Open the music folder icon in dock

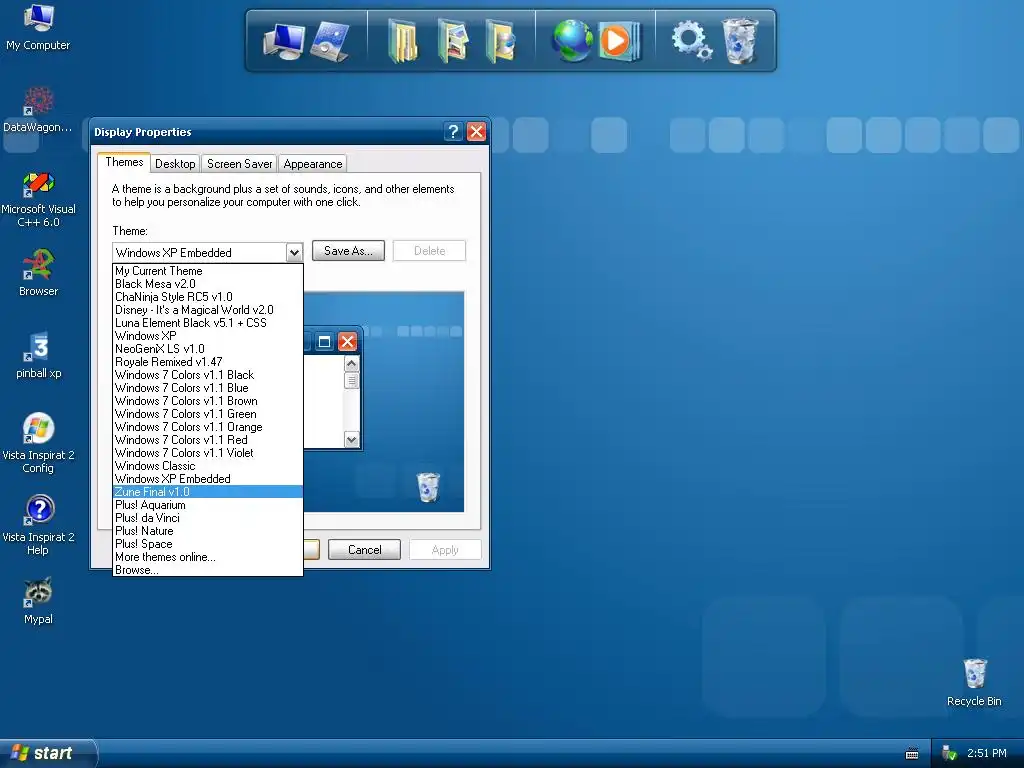501,41
